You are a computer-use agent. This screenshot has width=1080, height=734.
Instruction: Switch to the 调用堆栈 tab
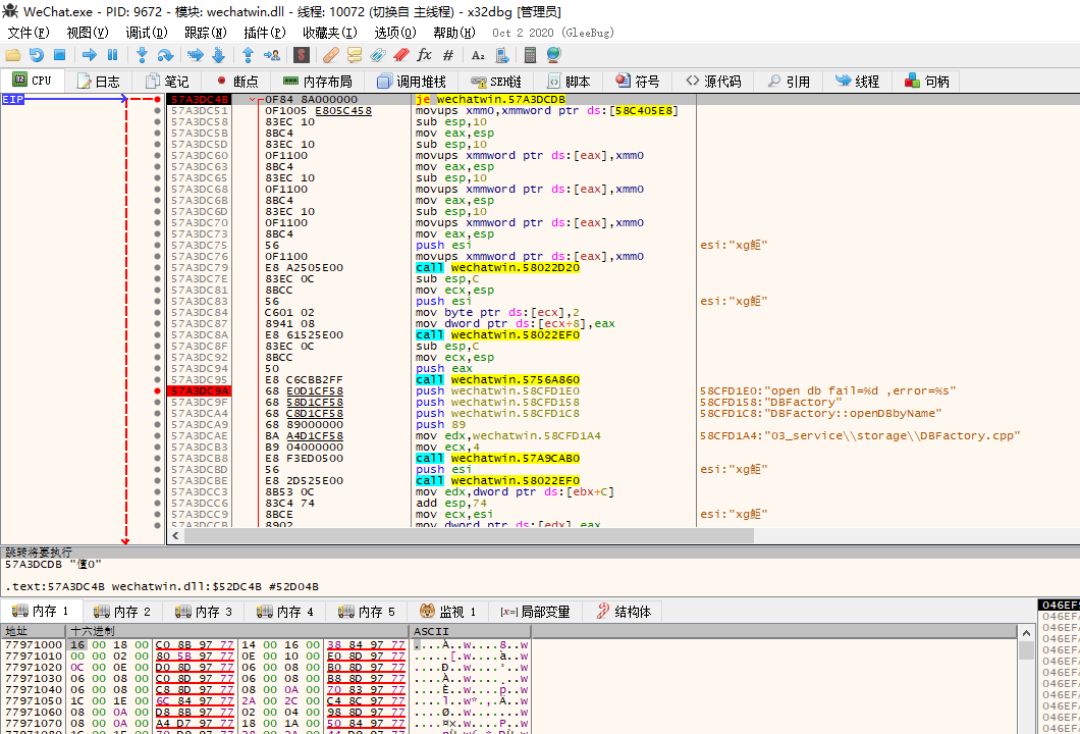pos(412,81)
